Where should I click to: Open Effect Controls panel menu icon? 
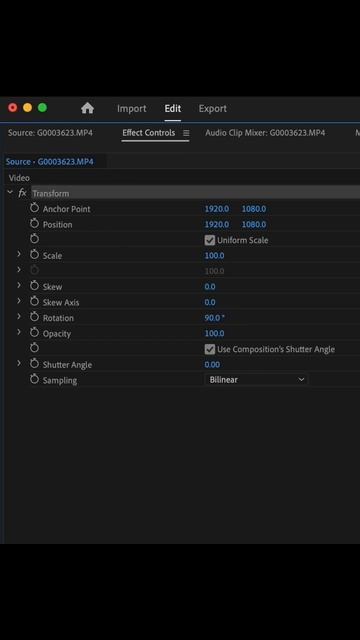186,133
